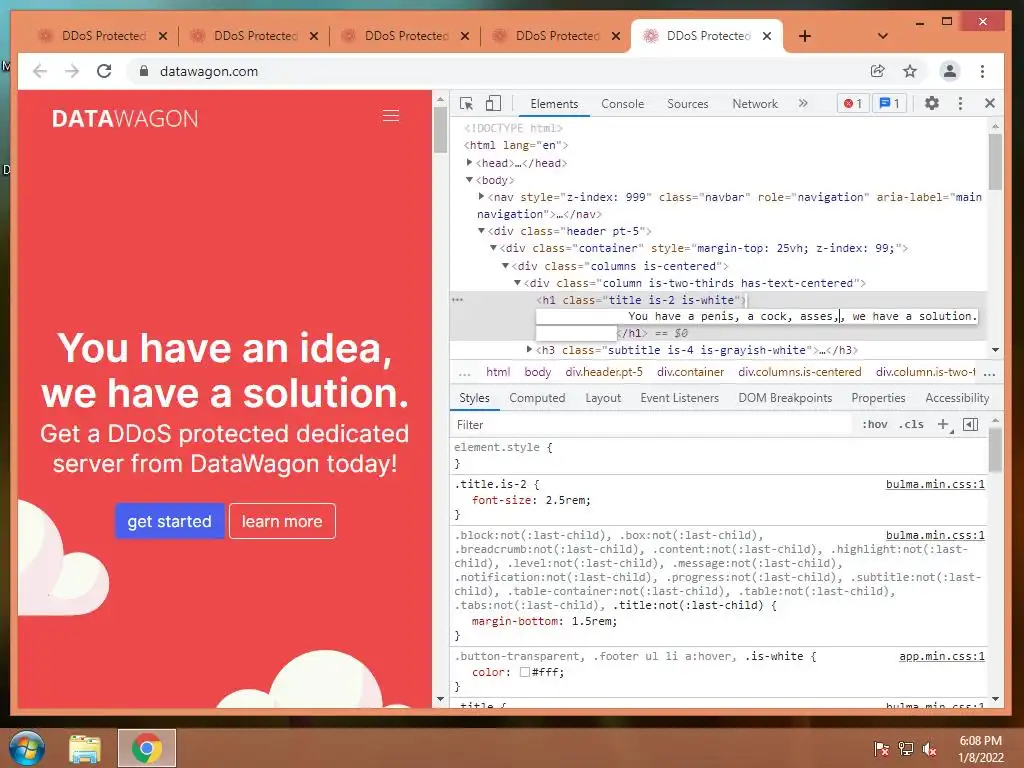1024x768 pixels.
Task: Click the blue issues message badge
Action: 889,103
